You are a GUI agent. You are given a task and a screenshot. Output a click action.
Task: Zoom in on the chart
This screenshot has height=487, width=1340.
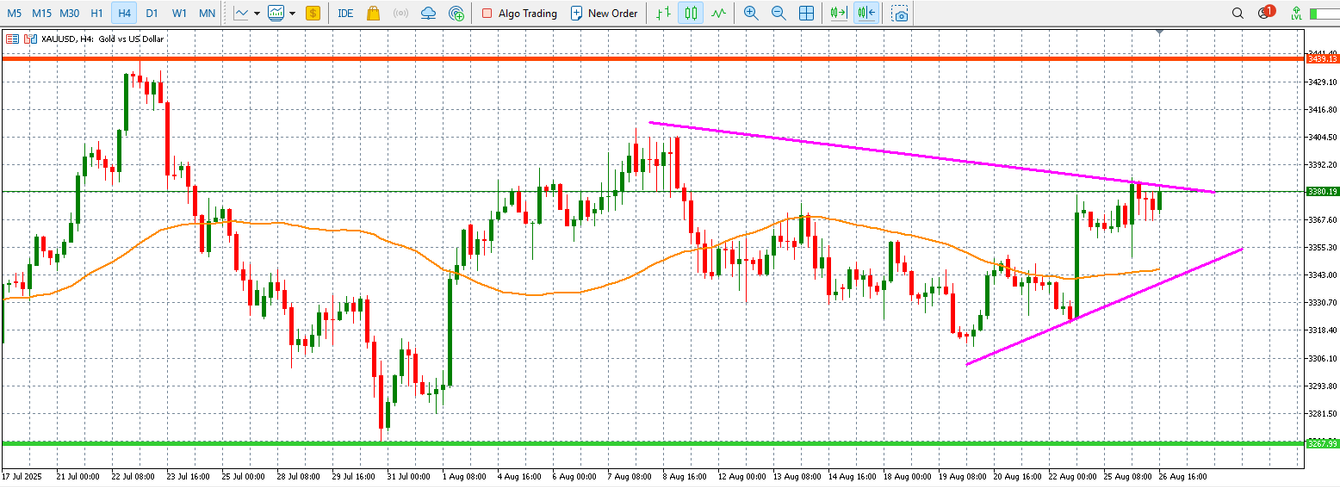pyautogui.click(x=751, y=13)
